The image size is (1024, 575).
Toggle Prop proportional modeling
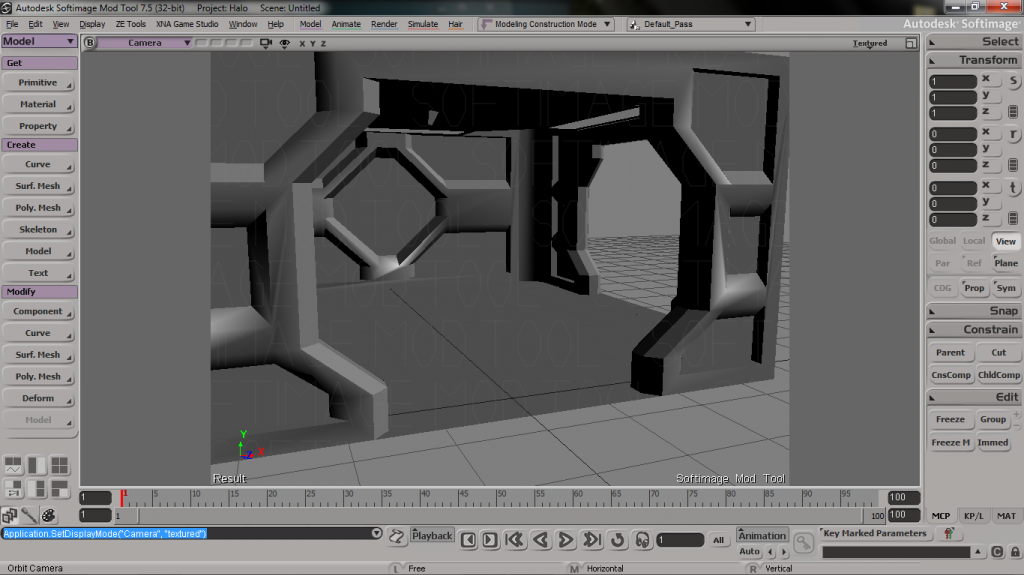(x=974, y=288)
